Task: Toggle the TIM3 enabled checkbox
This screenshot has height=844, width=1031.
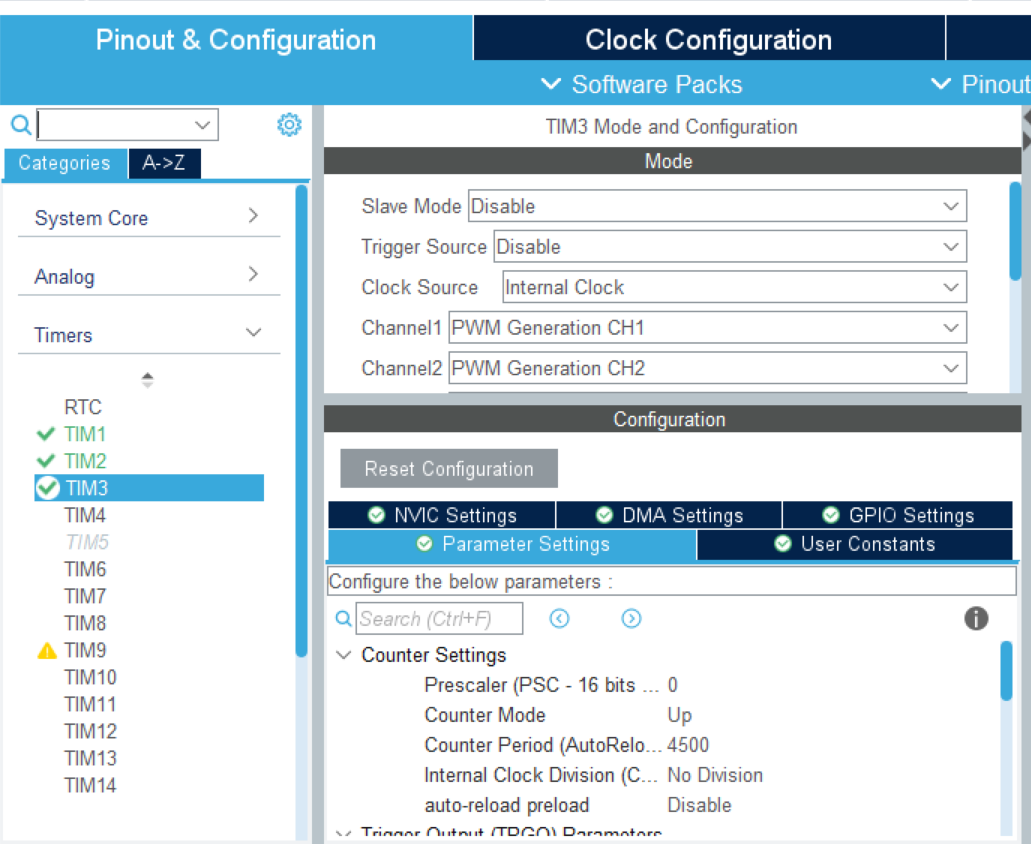Action: pos(46,488)
